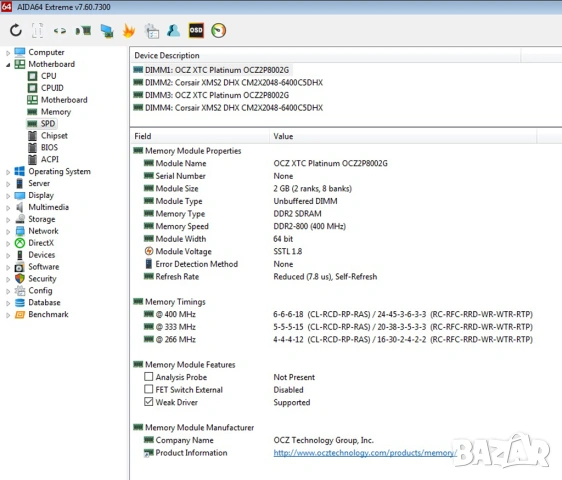Image resolution: width=562 pixels, height=480 pixels.
Task: Select the DirectX tree node
Action: pyautogui.click(x=41, y=243)
